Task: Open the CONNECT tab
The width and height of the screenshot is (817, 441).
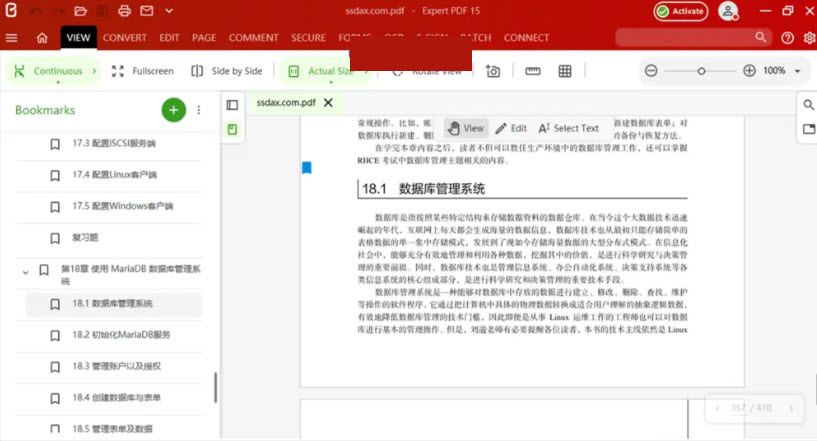Action: coord(526,38)
